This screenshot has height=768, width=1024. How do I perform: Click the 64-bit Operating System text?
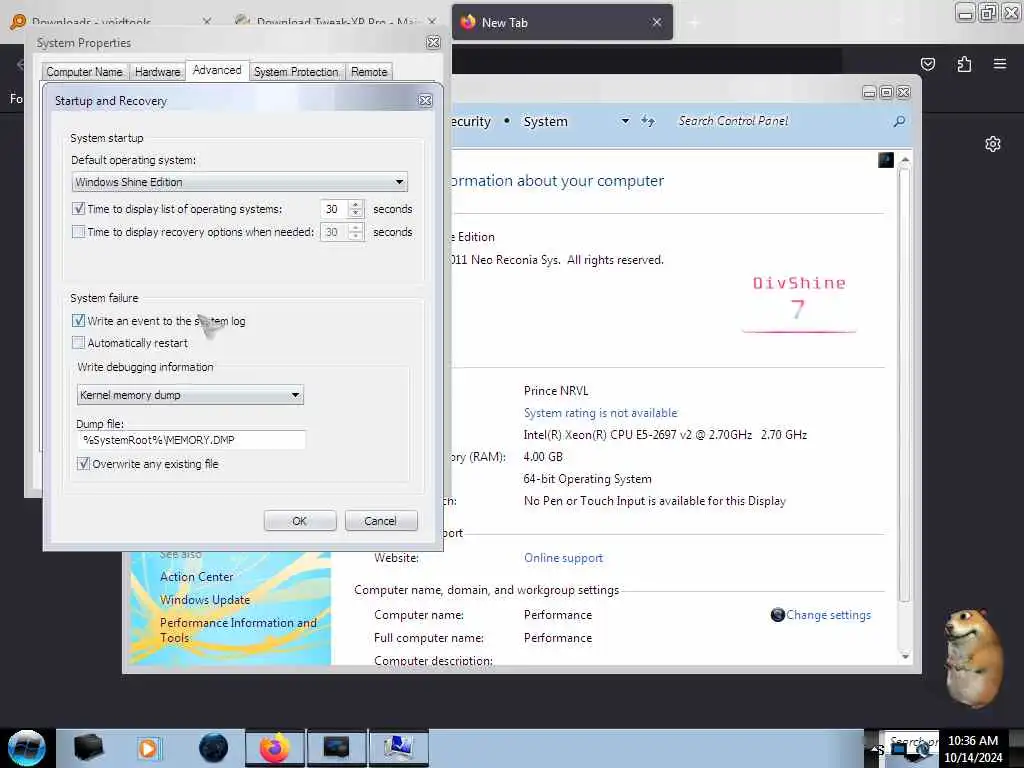pos(587,479)
